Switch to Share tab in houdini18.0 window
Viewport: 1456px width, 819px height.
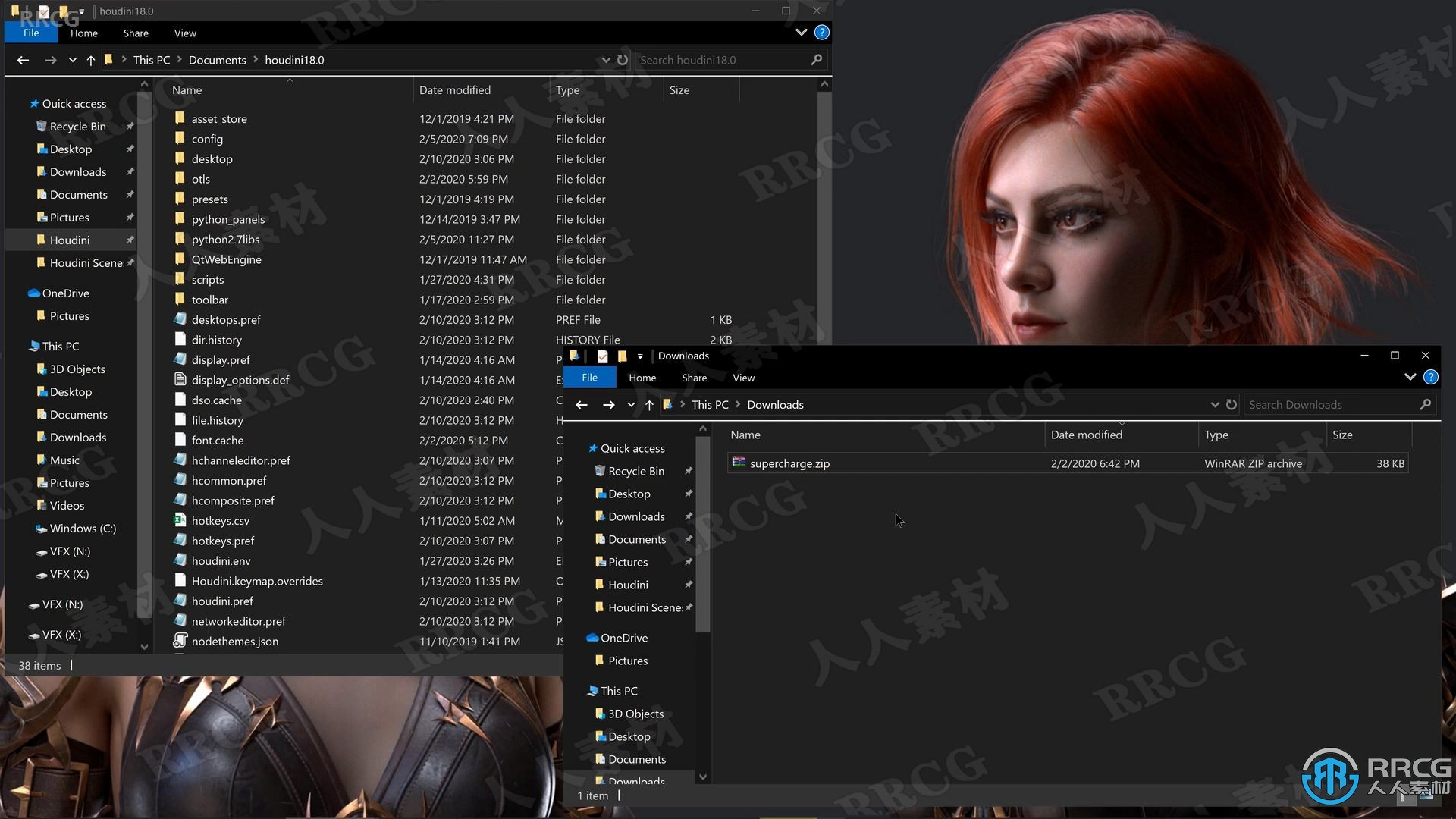pyautogui.click(x=136, y=33)
